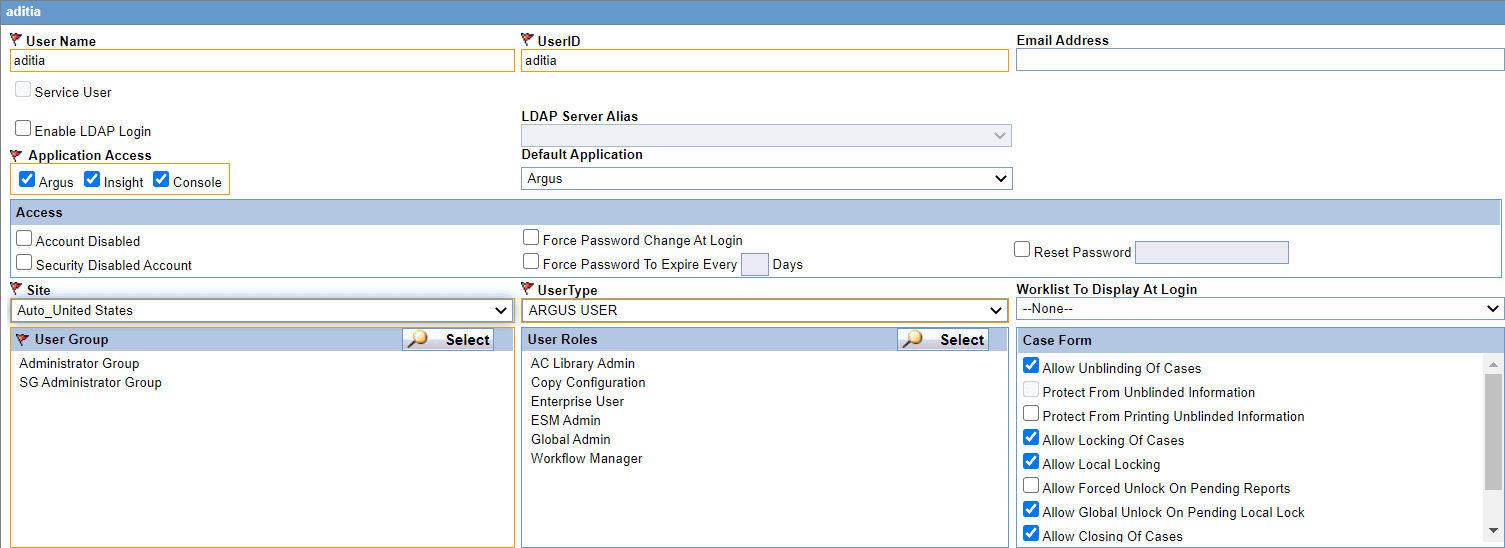Toggle Protect From Unblinded Information checkbox
The height and width of the screenshot is (548, 1505).
[x=1031, y=390]
